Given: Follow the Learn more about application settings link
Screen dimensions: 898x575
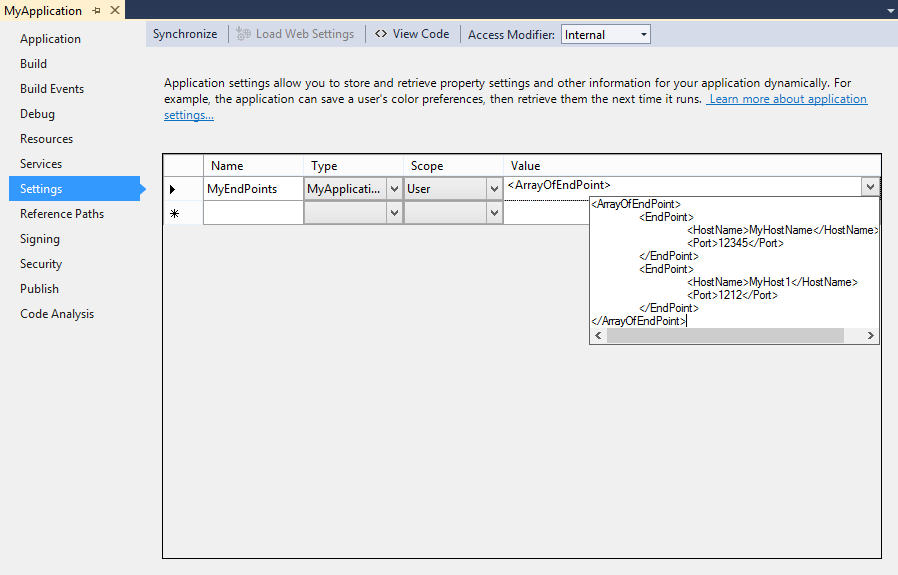Looking at the screenshot, I should point(787,99).
